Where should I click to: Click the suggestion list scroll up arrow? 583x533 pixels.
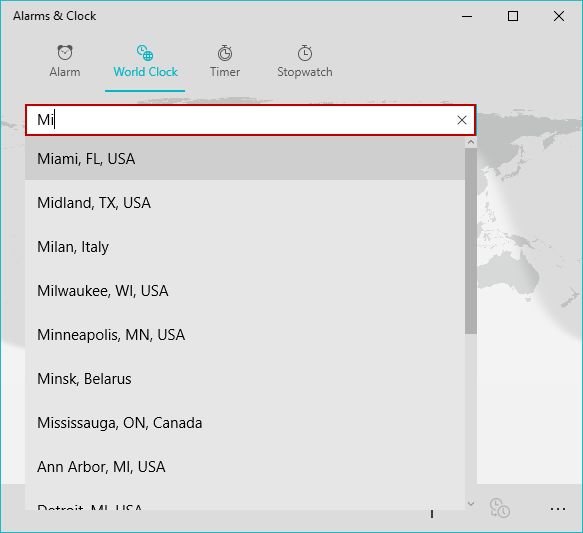(471, 142)
